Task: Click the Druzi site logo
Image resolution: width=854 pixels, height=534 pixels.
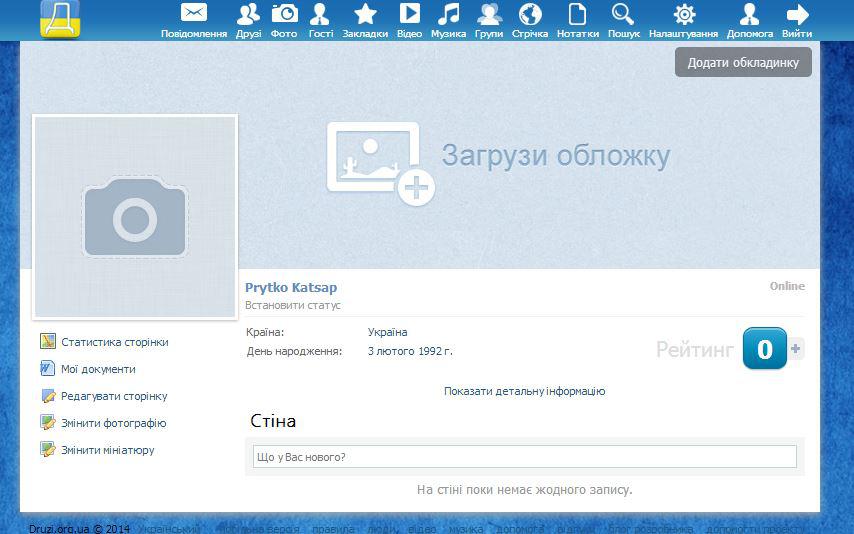Action: (60, 20)
